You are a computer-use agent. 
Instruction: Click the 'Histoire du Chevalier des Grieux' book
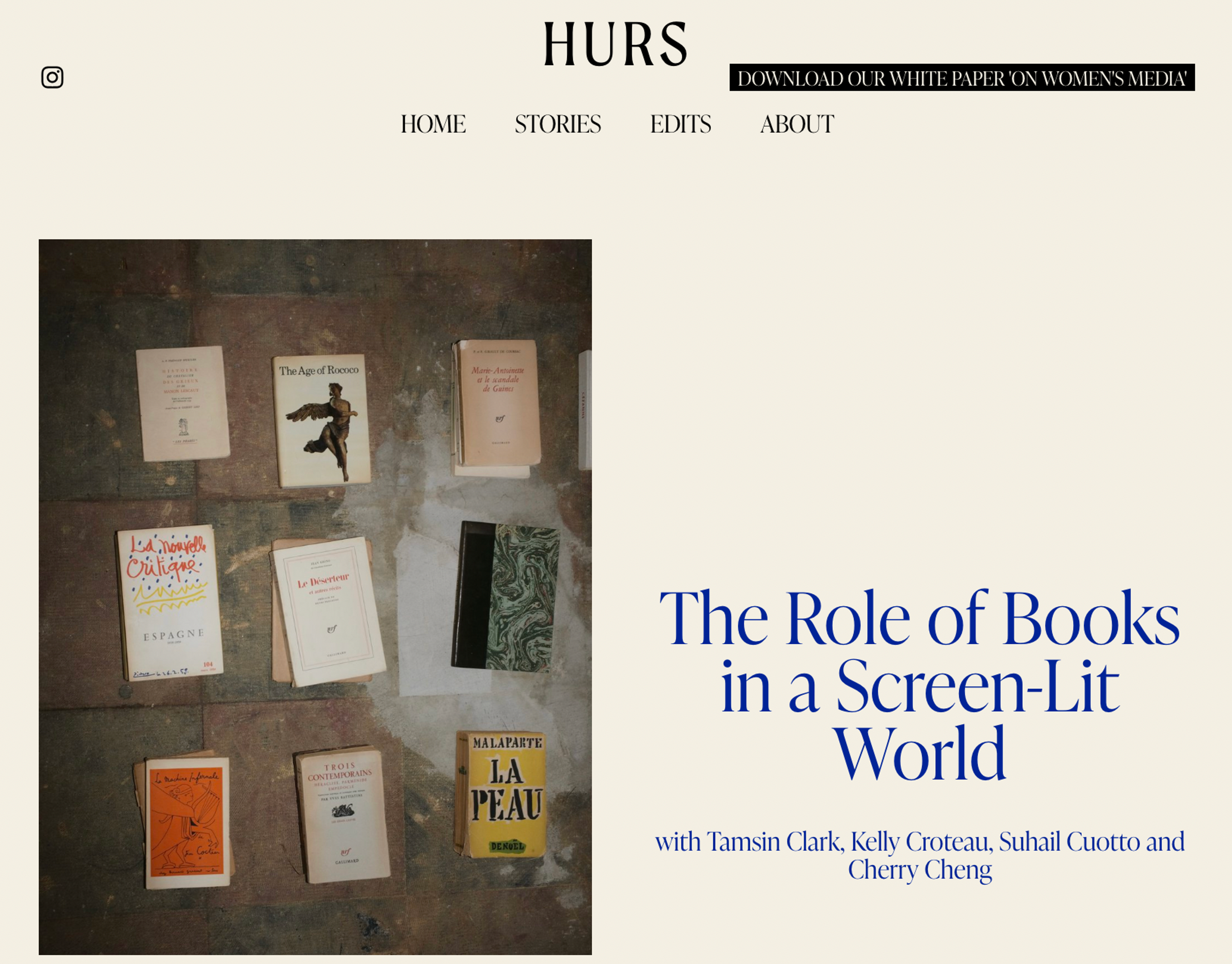pyautogui.click(x=182, y=403)
